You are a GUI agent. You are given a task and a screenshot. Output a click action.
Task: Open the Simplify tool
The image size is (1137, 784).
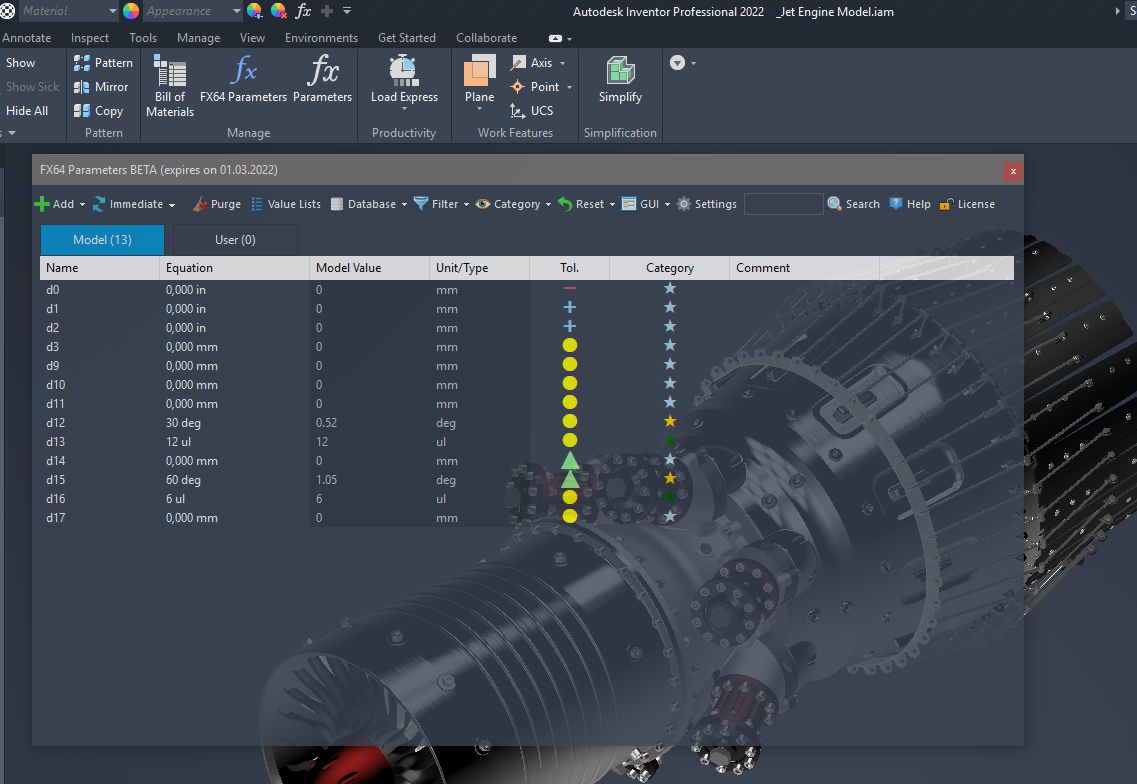coord(620,80)
